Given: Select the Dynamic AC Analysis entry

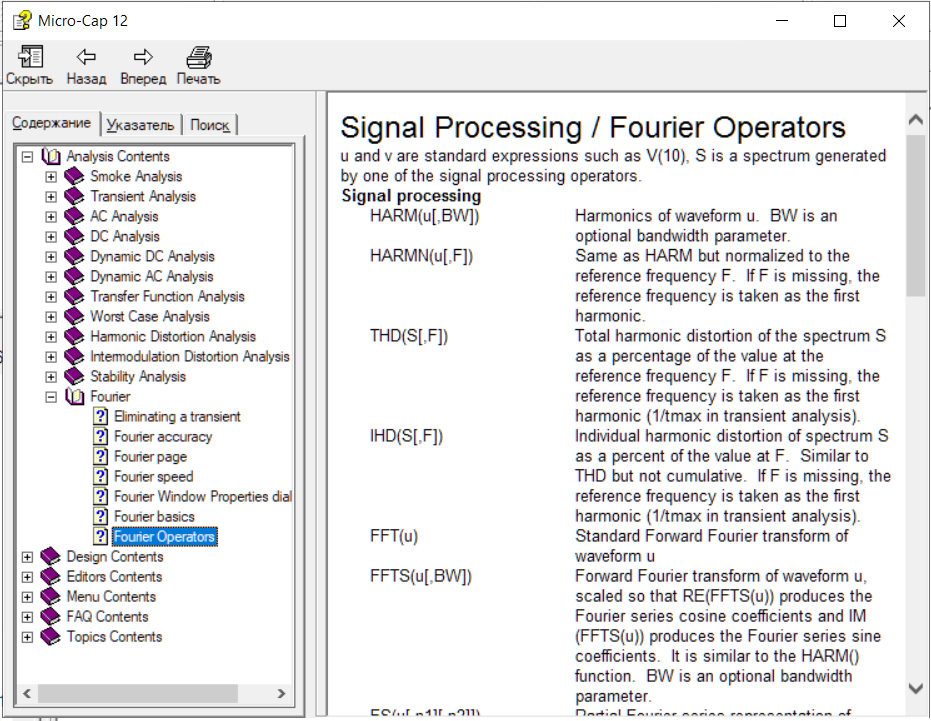Looking at the screenshot, I should [151, 277].
